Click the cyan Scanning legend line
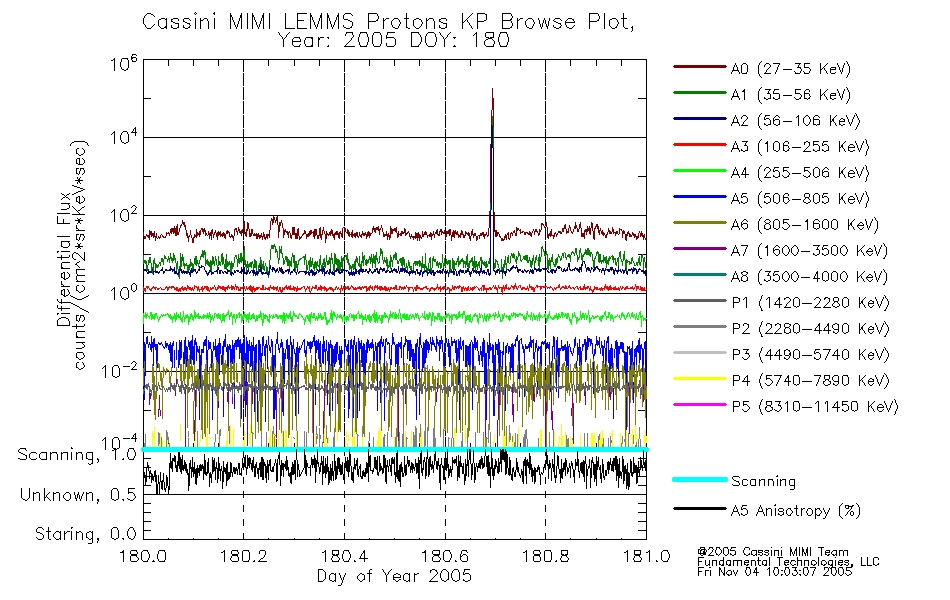Screen dimensions: 950x600 pos(700,479)
